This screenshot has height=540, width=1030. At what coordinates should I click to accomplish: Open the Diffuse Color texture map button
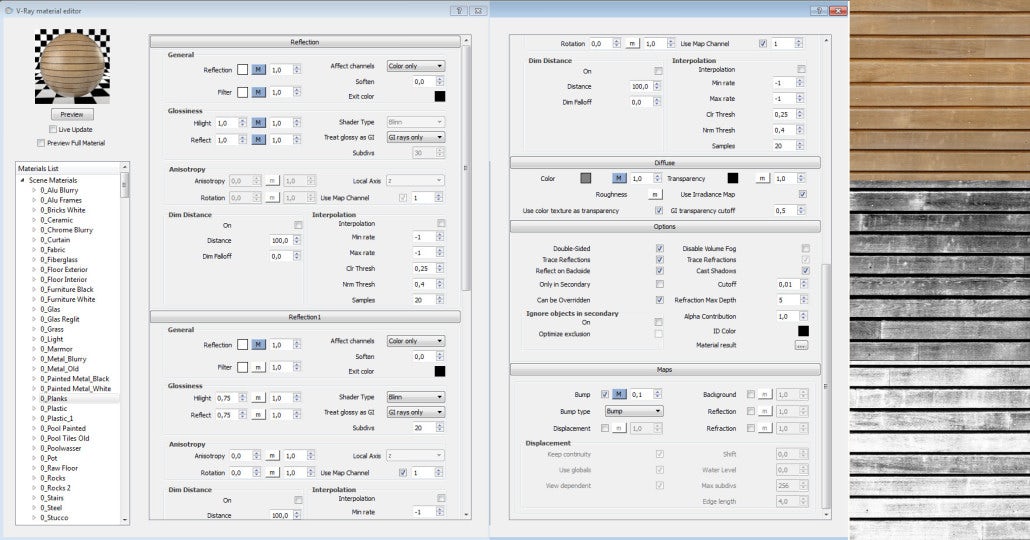pos(618,178)
